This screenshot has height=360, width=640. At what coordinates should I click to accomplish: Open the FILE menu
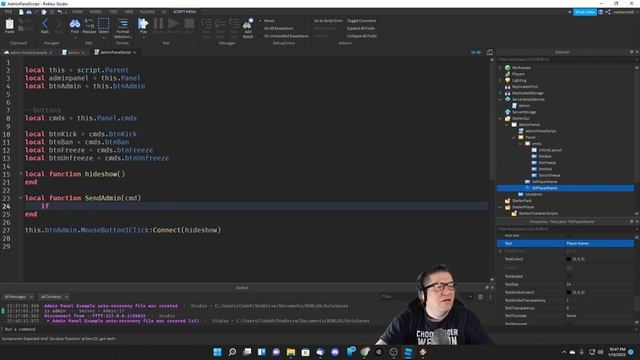8,12
